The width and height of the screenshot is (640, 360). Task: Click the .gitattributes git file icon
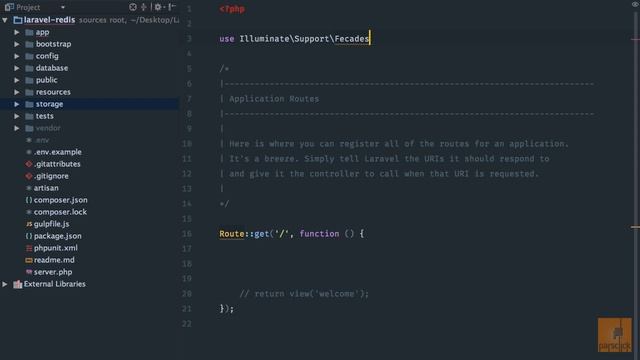click(x=29, y=164)
